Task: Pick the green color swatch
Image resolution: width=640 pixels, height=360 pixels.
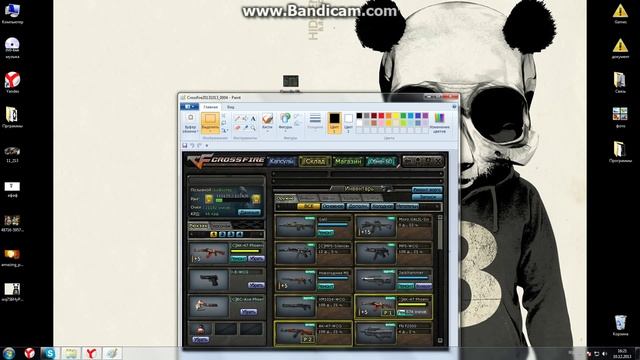Action: coord(403,116)
